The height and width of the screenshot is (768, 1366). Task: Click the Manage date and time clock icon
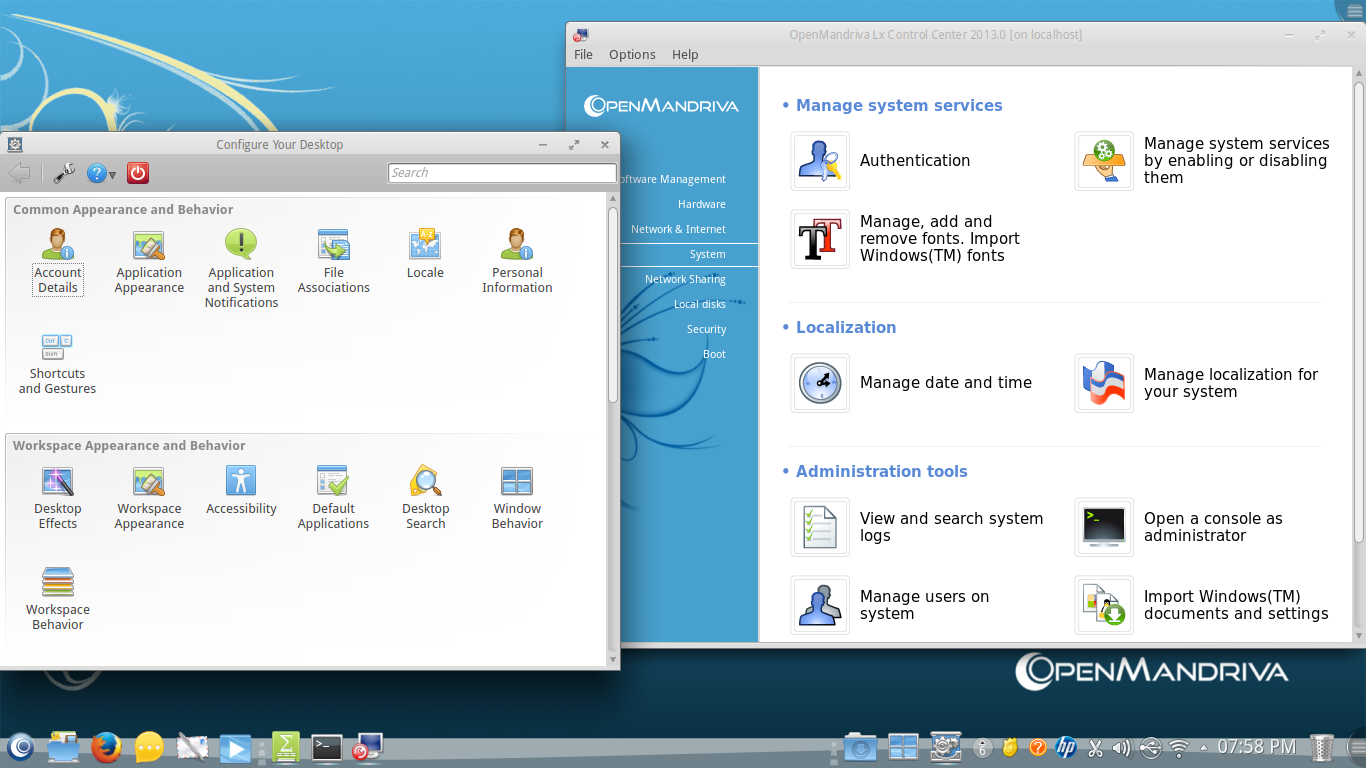point(820,383)
